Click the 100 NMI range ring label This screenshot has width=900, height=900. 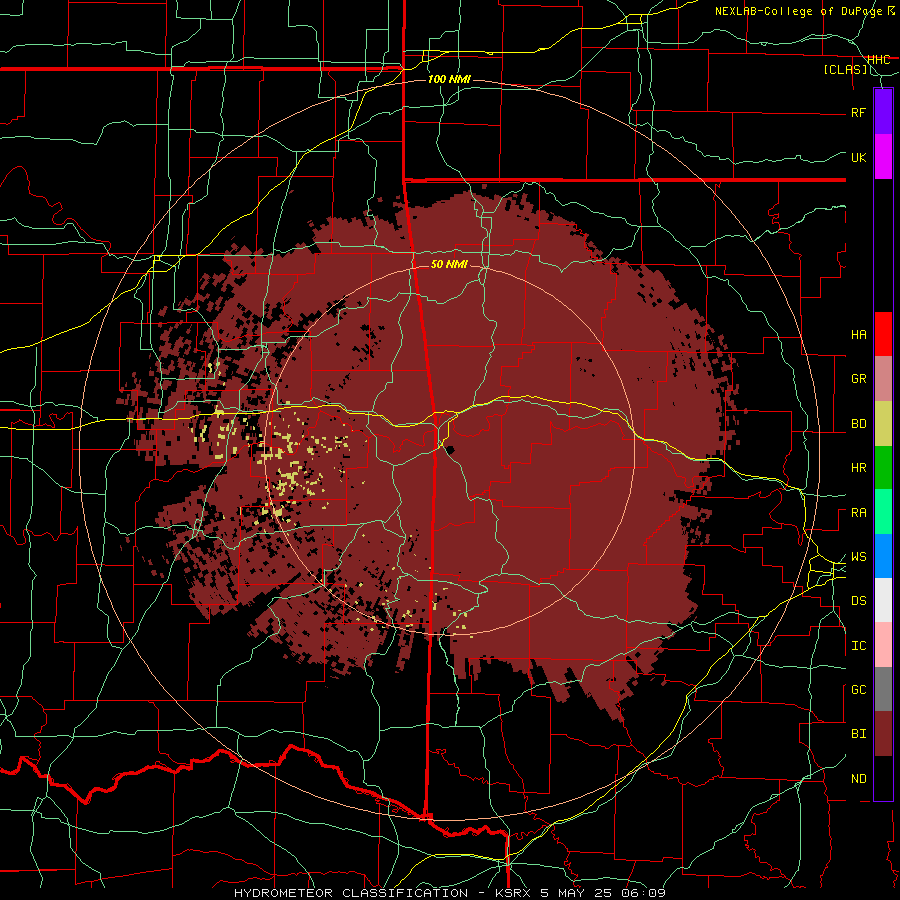449,79
